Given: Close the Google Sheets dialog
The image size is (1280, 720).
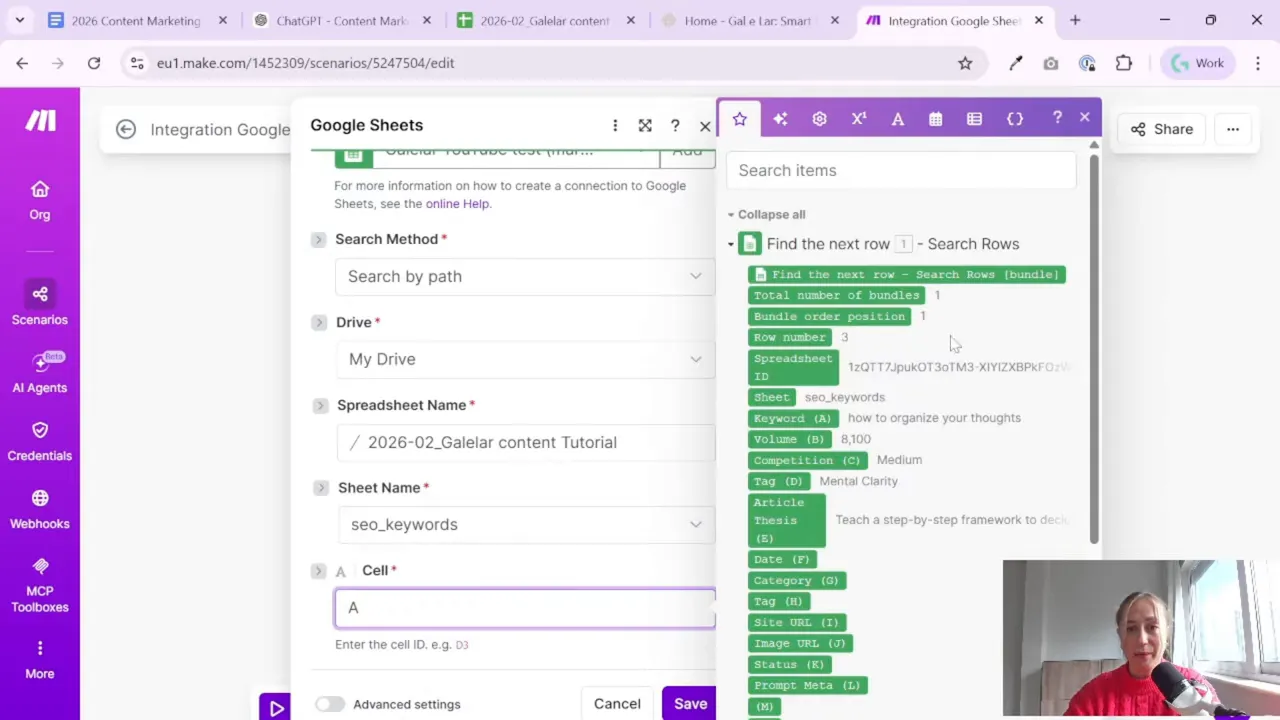Looking at the screenshot, I should click(705, 126).
